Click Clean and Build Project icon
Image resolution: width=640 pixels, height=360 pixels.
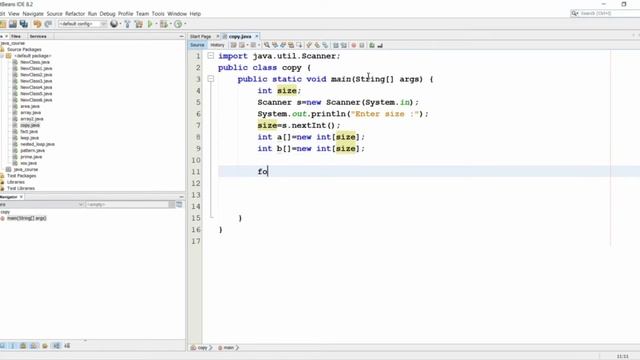[139, 24]
